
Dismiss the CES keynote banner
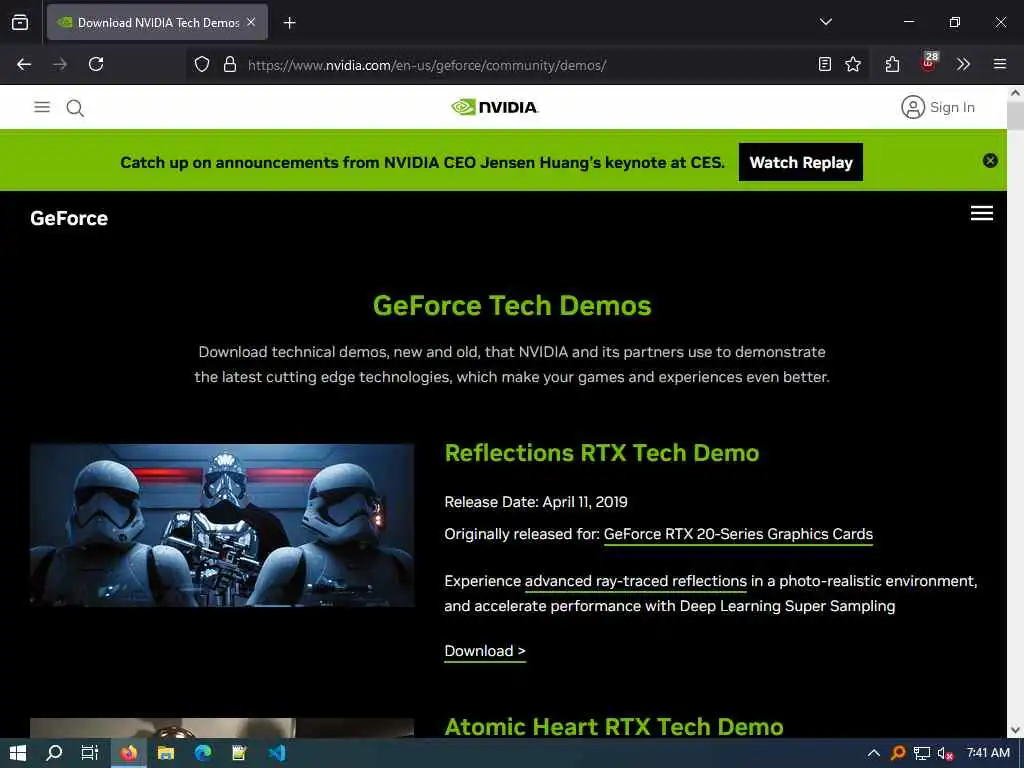[990, 161]
